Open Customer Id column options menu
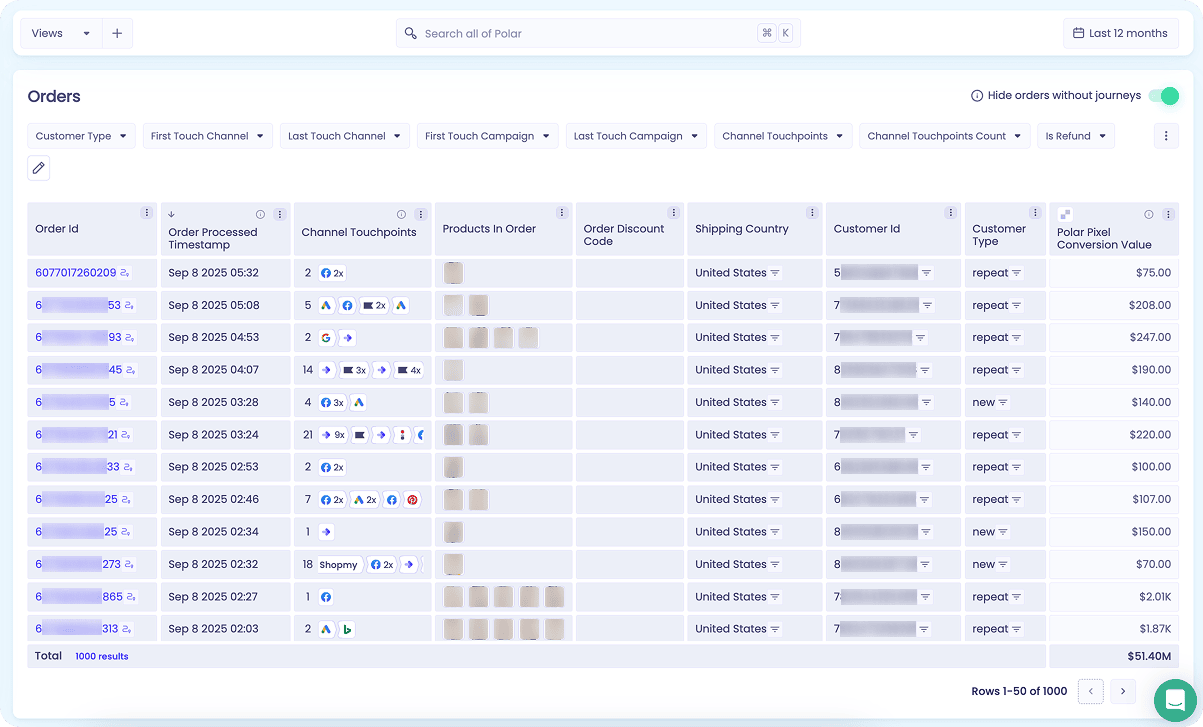 pos(951,213)
